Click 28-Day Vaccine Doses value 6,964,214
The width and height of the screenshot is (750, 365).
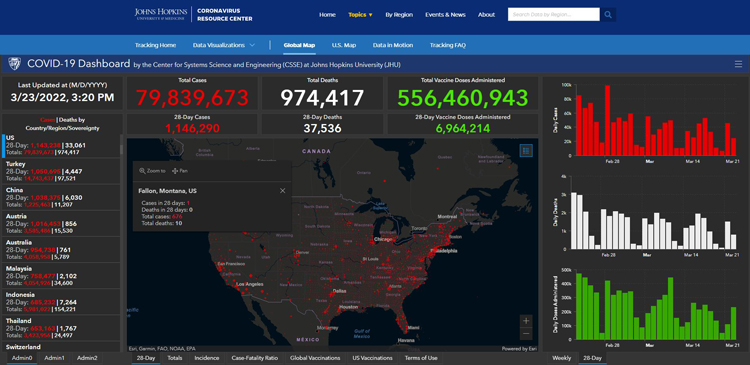coord(463,128)
